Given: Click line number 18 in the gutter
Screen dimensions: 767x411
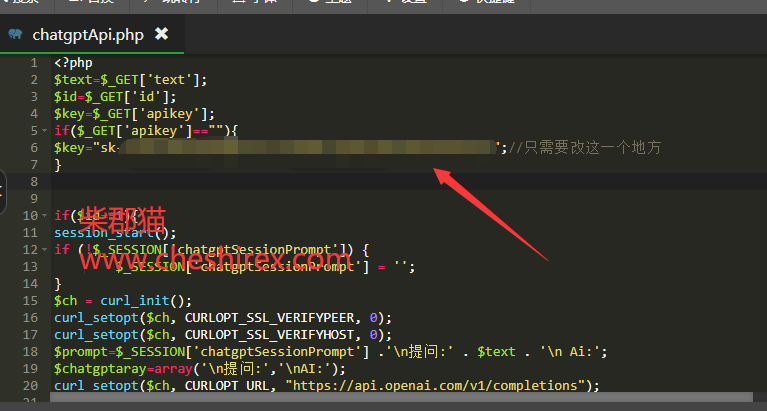Looking at the screenshot, I should point(30,352).
